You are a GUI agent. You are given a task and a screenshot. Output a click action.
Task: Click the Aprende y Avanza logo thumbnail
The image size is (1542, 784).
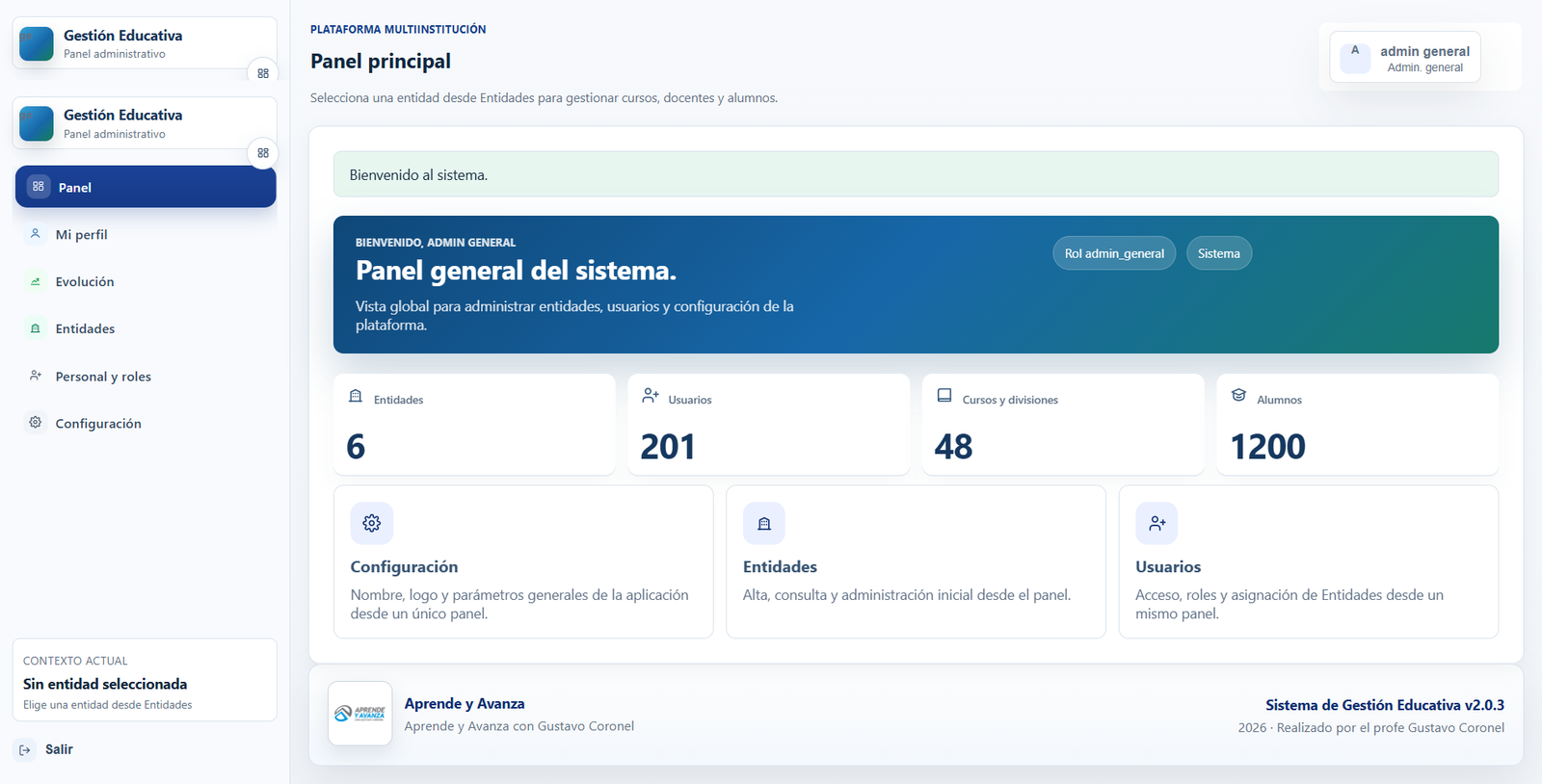tap(360, 714)
